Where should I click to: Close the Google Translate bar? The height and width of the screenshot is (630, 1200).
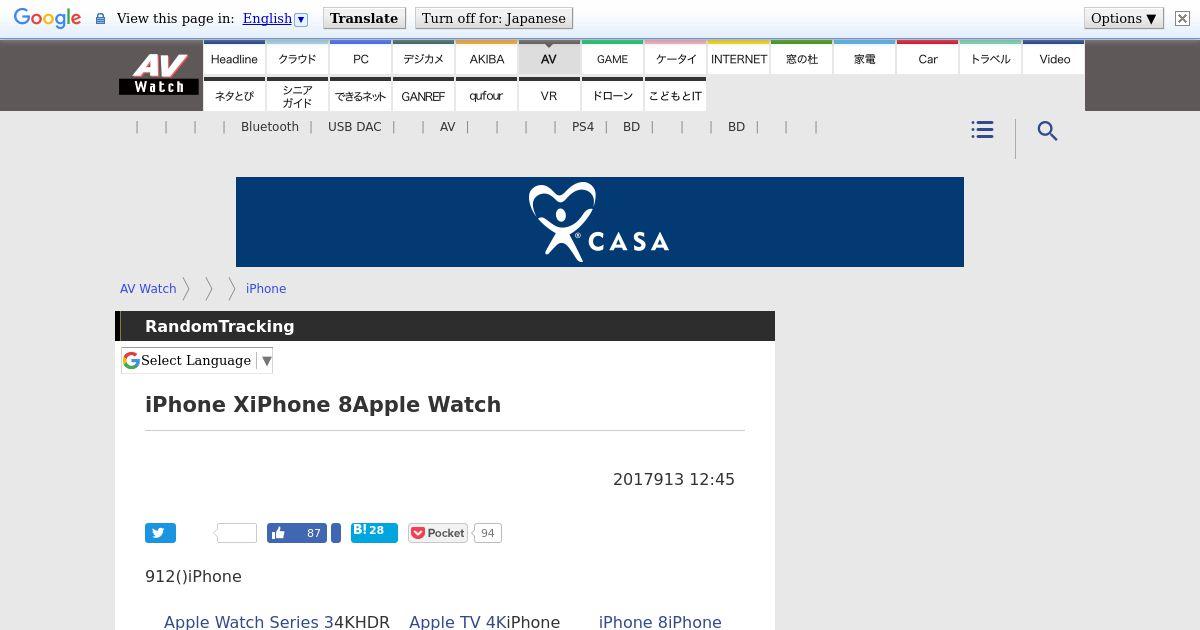pyautogui.click(x=1182, y=18)
